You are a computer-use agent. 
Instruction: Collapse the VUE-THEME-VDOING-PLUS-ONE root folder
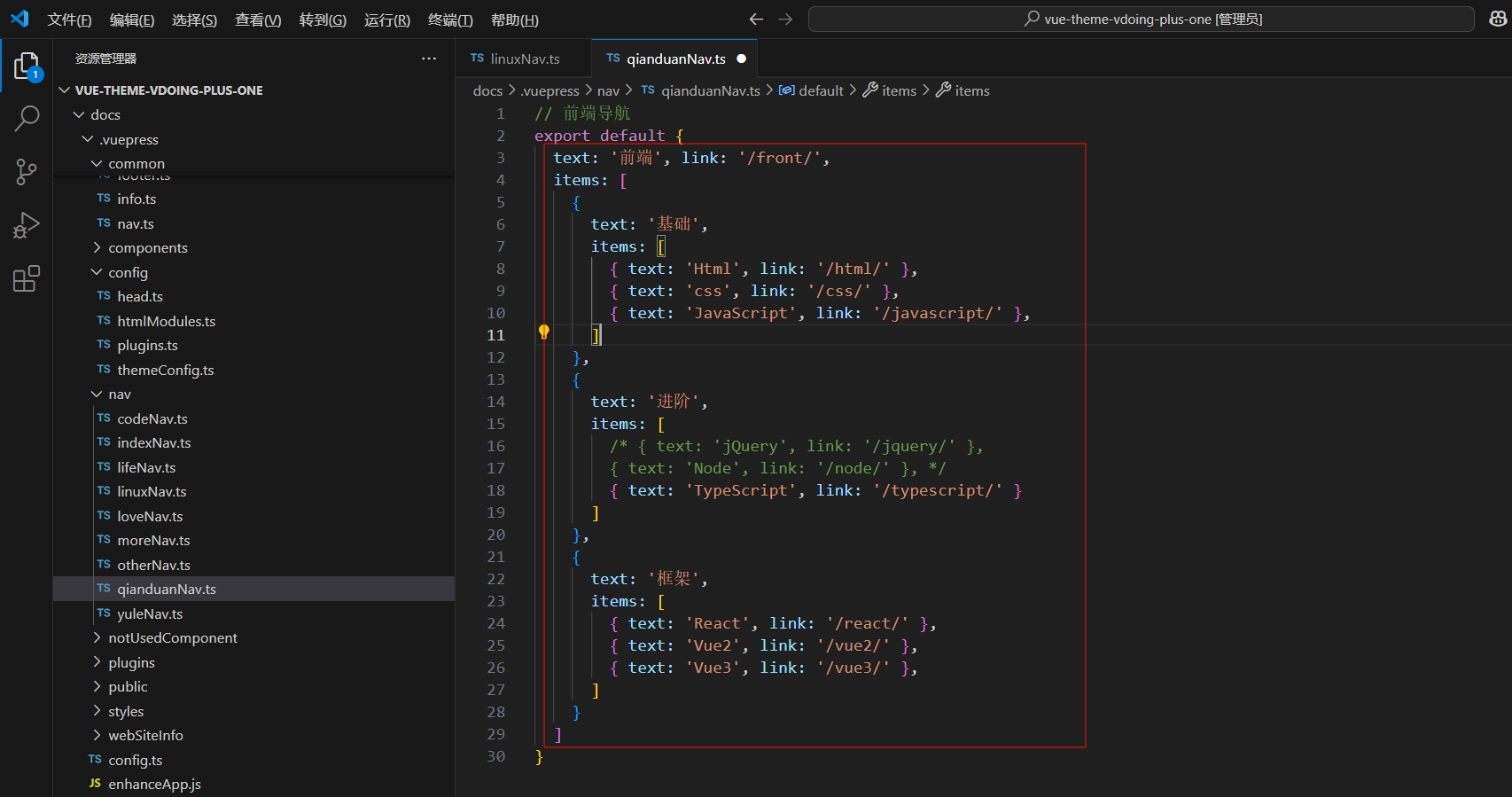(x=253, y=90)
